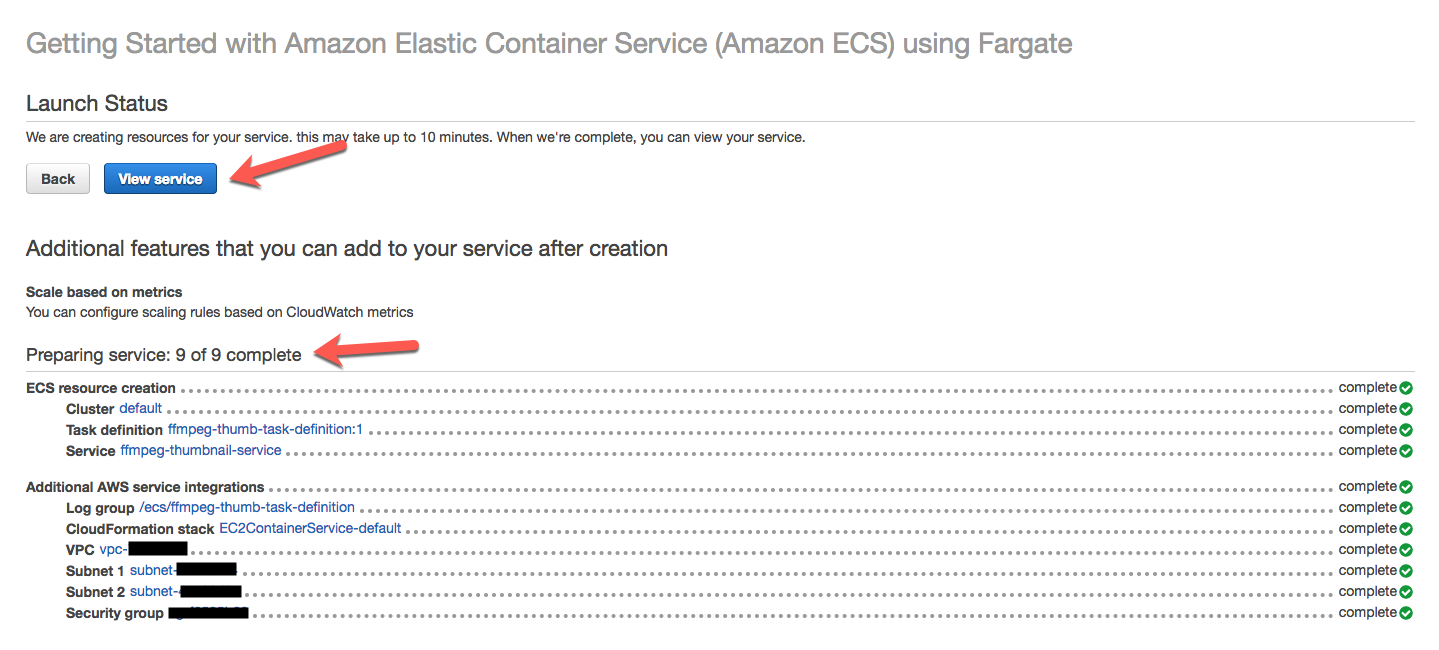This screenshot has height=650, width=1439.
Task: Click the Service row complete check icon
Action: click(1406, 451)
